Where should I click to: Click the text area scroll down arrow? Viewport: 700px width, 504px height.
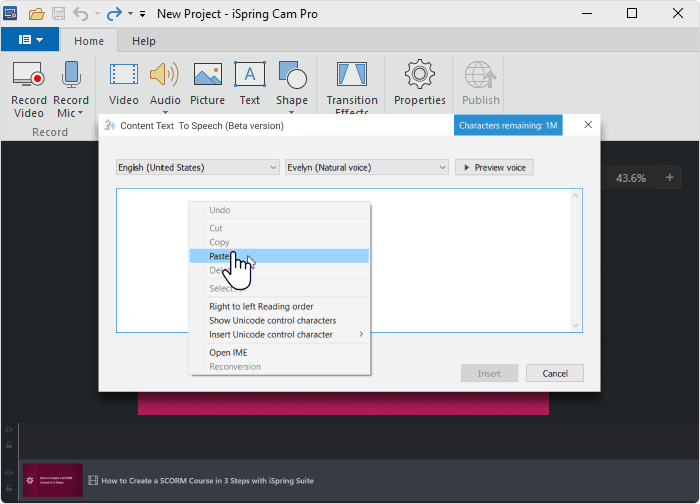tap(575, 325)
